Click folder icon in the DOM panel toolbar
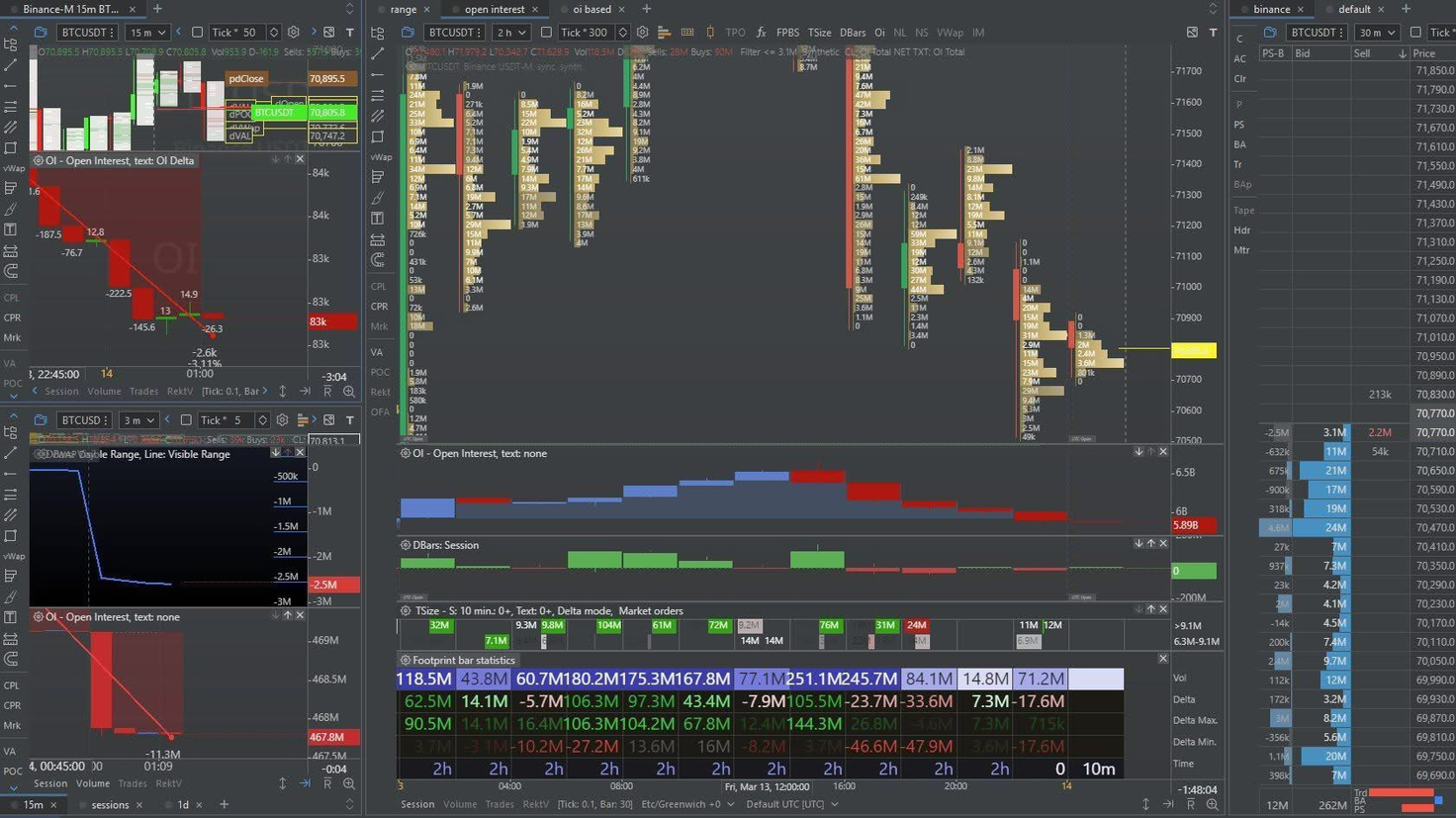Image resolution: width=1456 pixels, height=818 pixels. [x=1270, y=33]
